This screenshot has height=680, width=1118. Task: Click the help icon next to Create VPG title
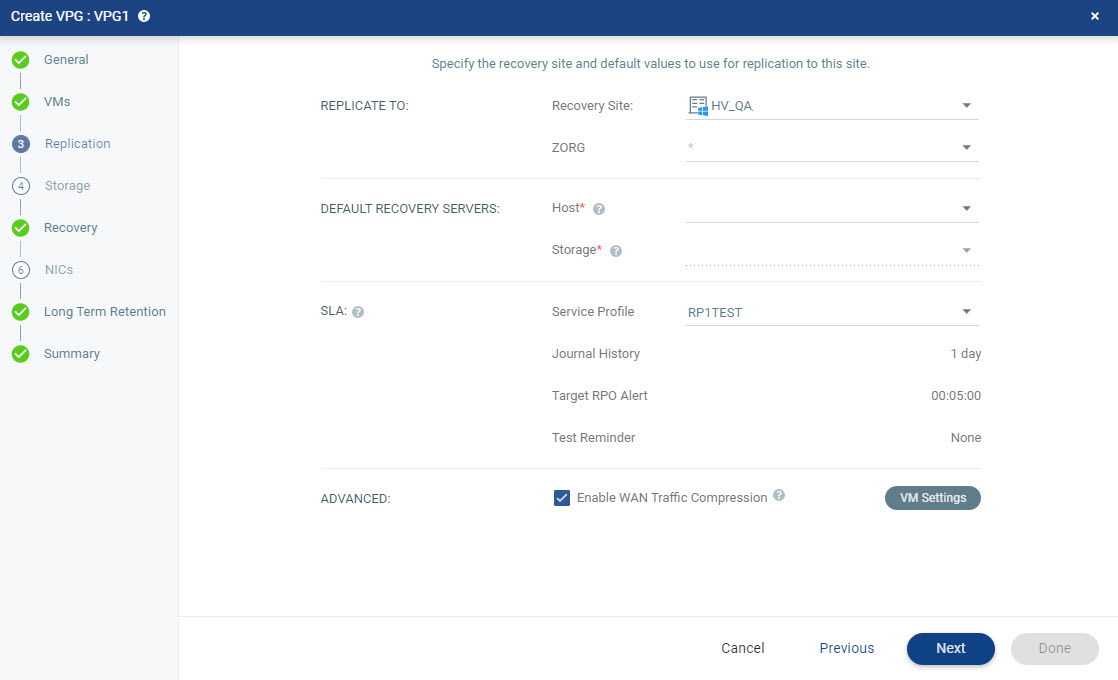pyautogui.click(x=144, y=16)
